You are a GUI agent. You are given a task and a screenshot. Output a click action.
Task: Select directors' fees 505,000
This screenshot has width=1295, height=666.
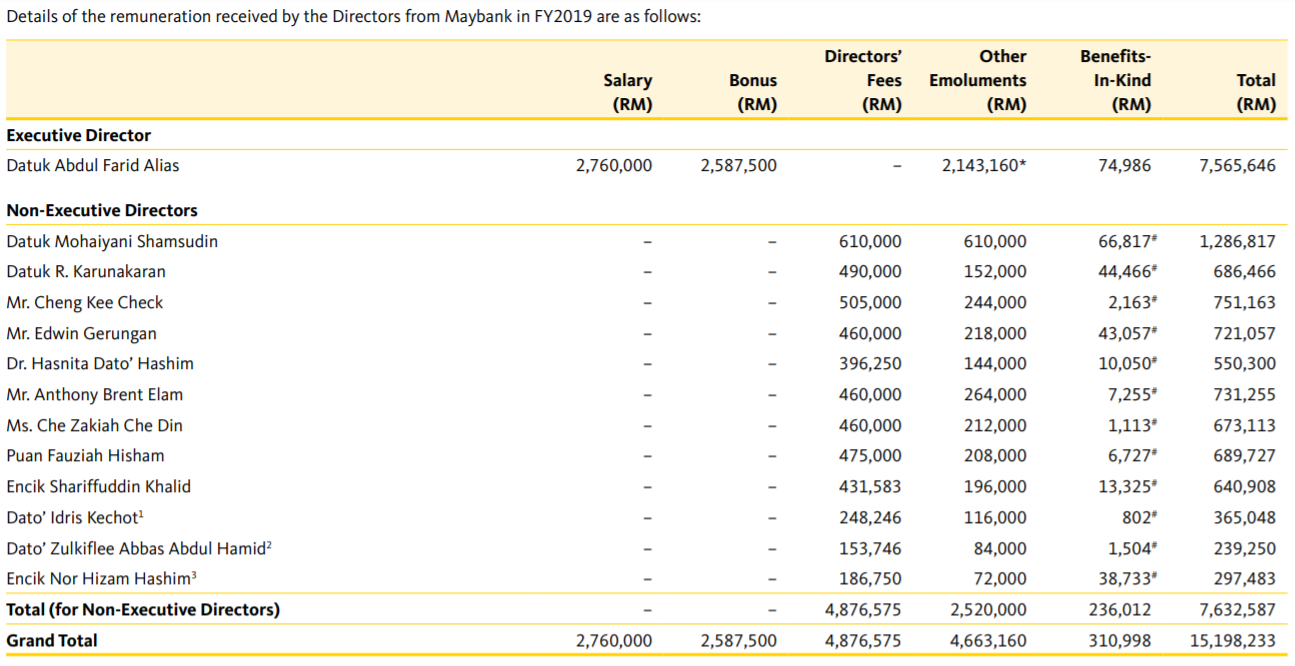pyautogui.click(x=870, y=302)
